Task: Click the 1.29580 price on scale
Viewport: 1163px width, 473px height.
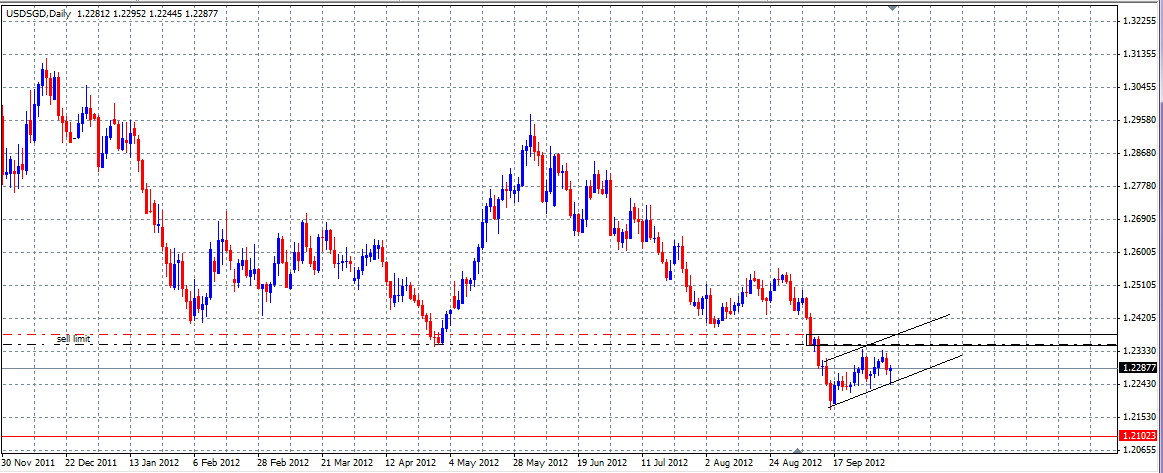Action: tap(1139, 120)
